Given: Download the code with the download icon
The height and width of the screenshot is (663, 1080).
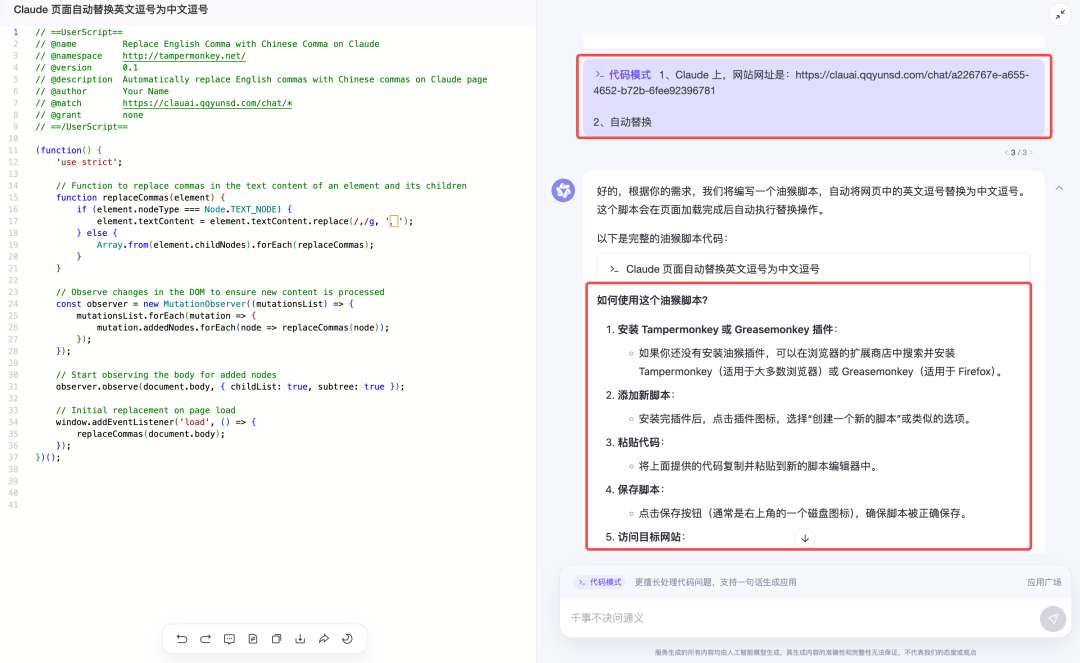Looking at the screenshot, I should click(300, 639).
